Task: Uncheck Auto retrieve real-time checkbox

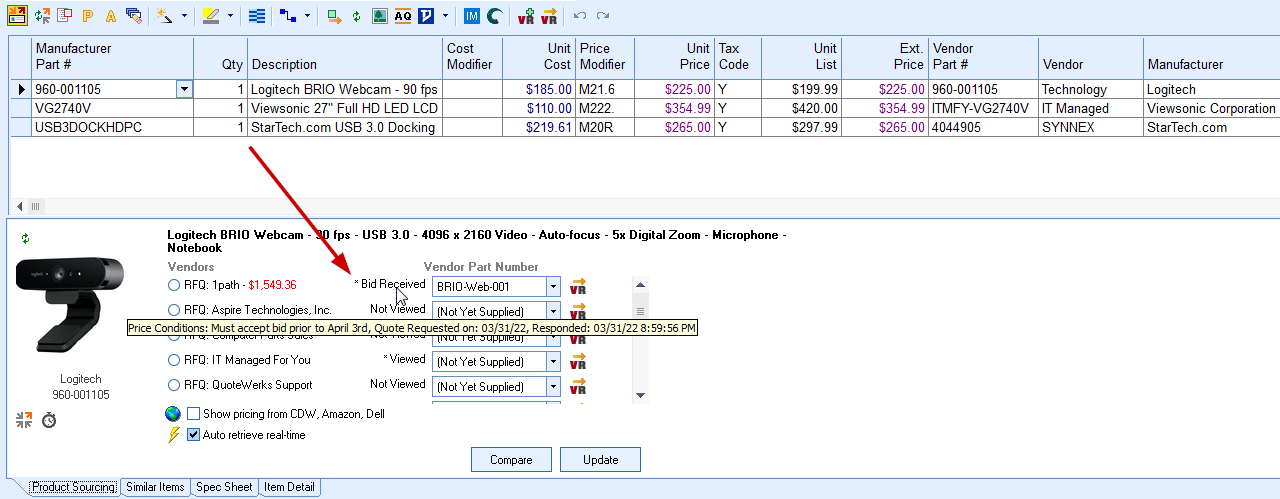Action: [194, 435]
